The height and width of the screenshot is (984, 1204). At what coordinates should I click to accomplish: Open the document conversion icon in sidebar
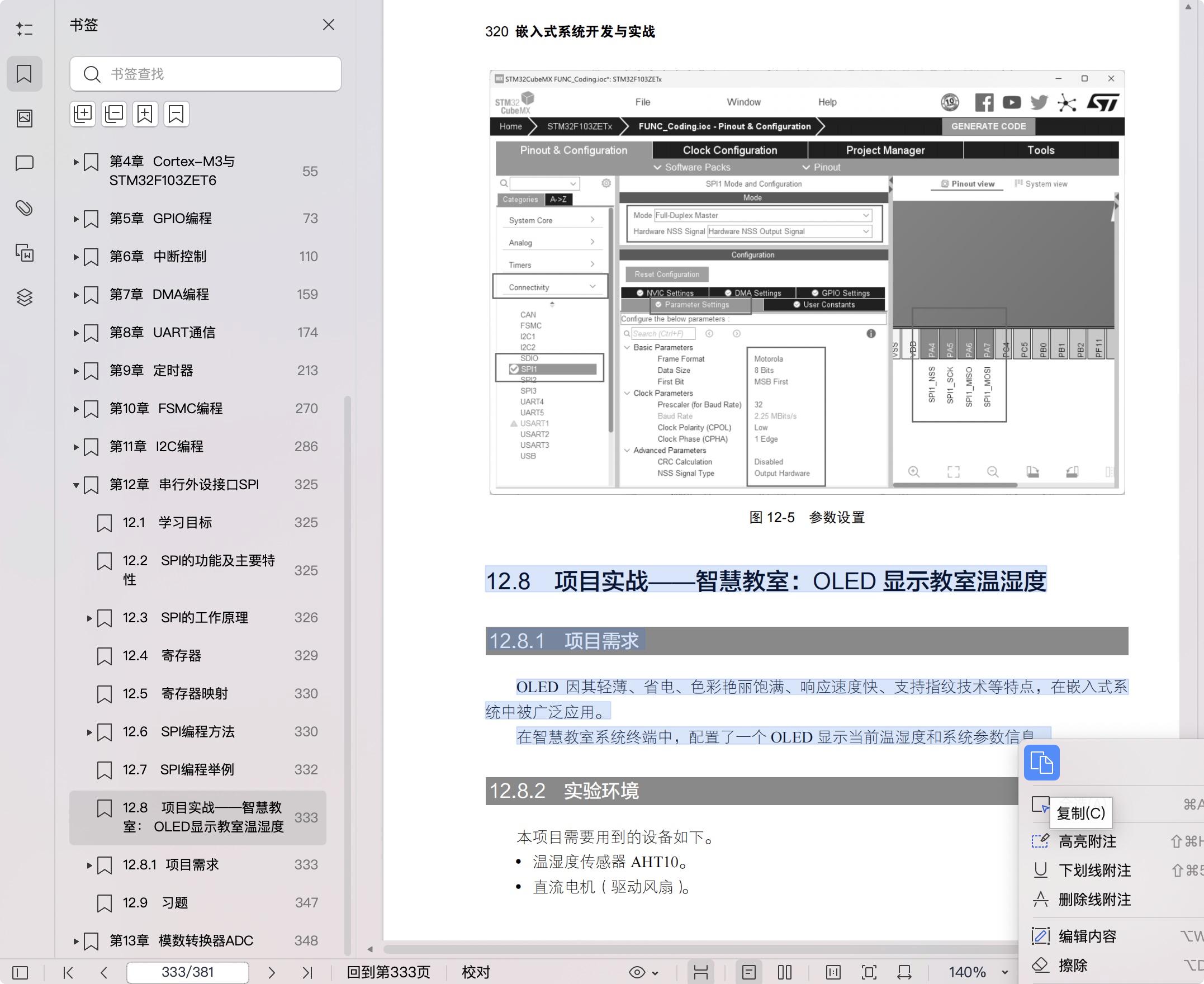pos(25,253)
